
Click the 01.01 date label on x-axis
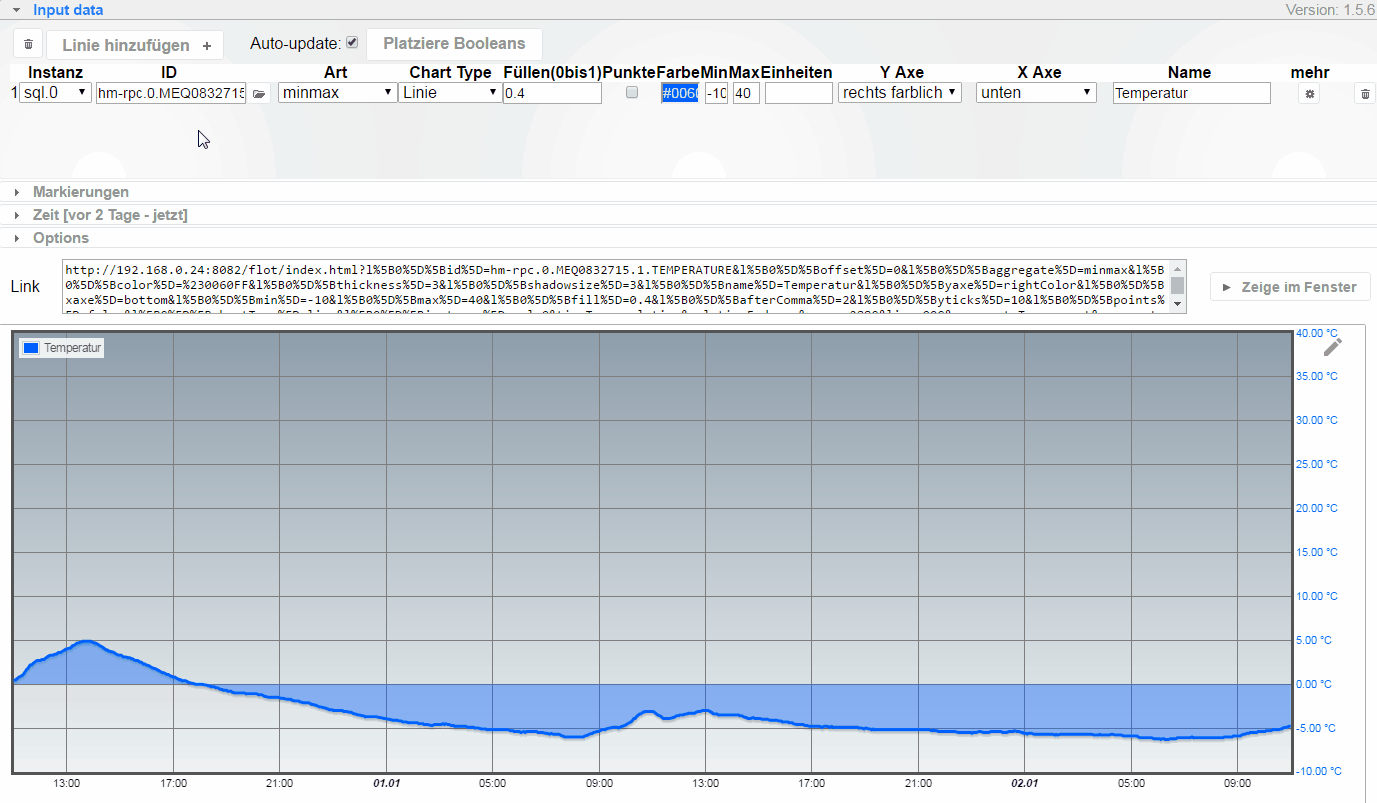coord(386,783)
